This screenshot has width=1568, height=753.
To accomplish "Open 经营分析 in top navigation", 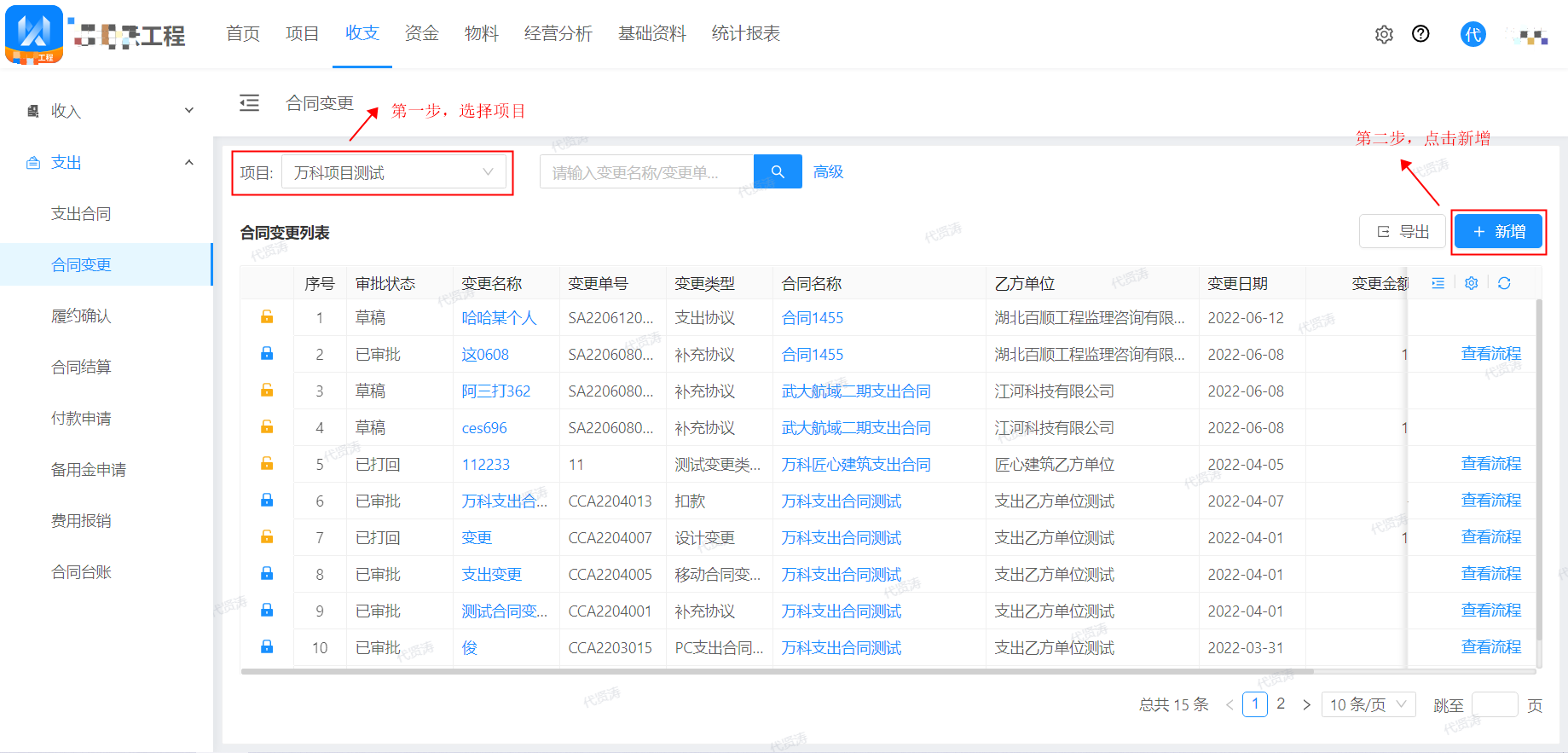I will tap(558, 33).
